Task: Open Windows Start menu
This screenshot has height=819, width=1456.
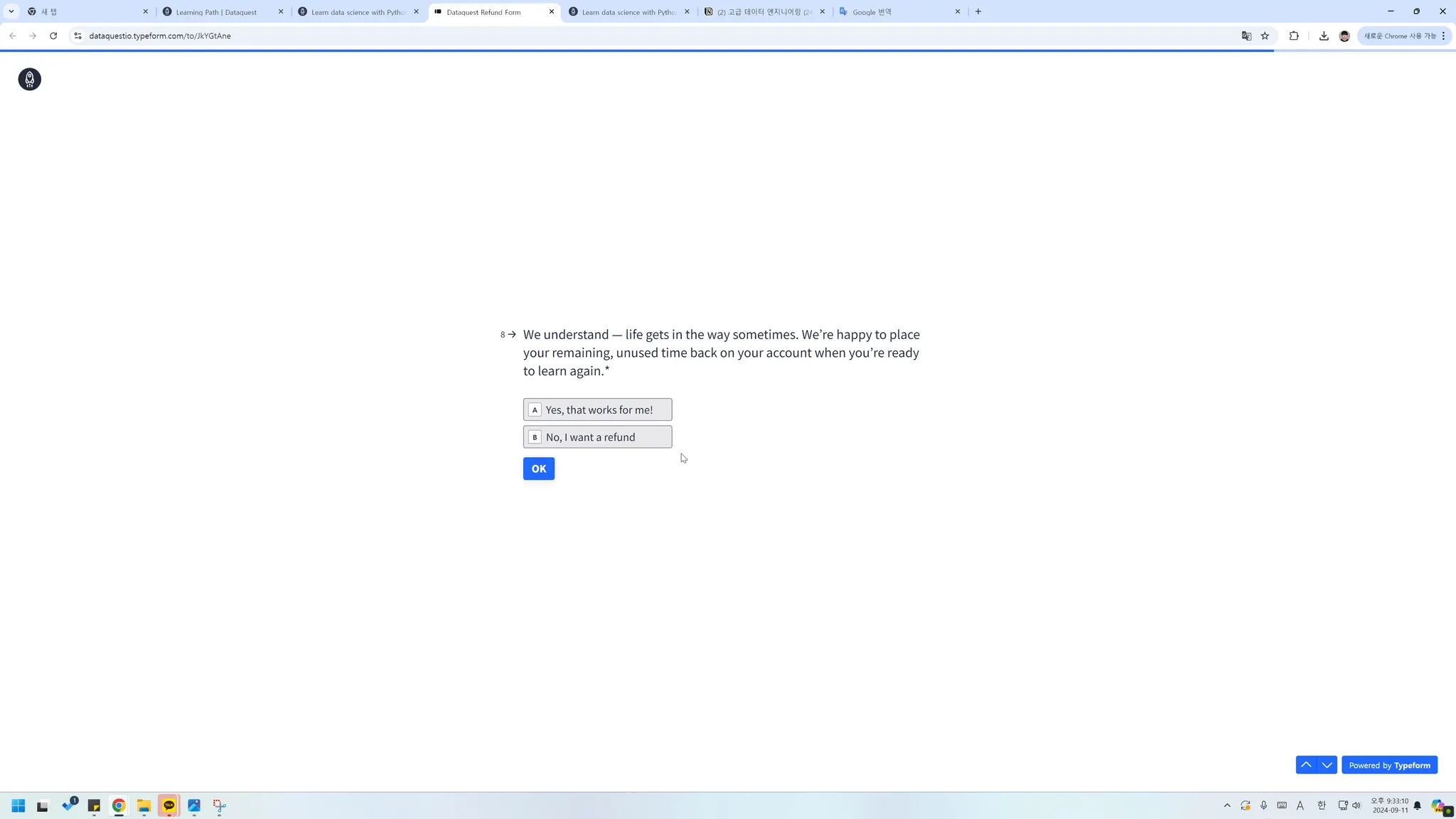Action: coord(18,805)
